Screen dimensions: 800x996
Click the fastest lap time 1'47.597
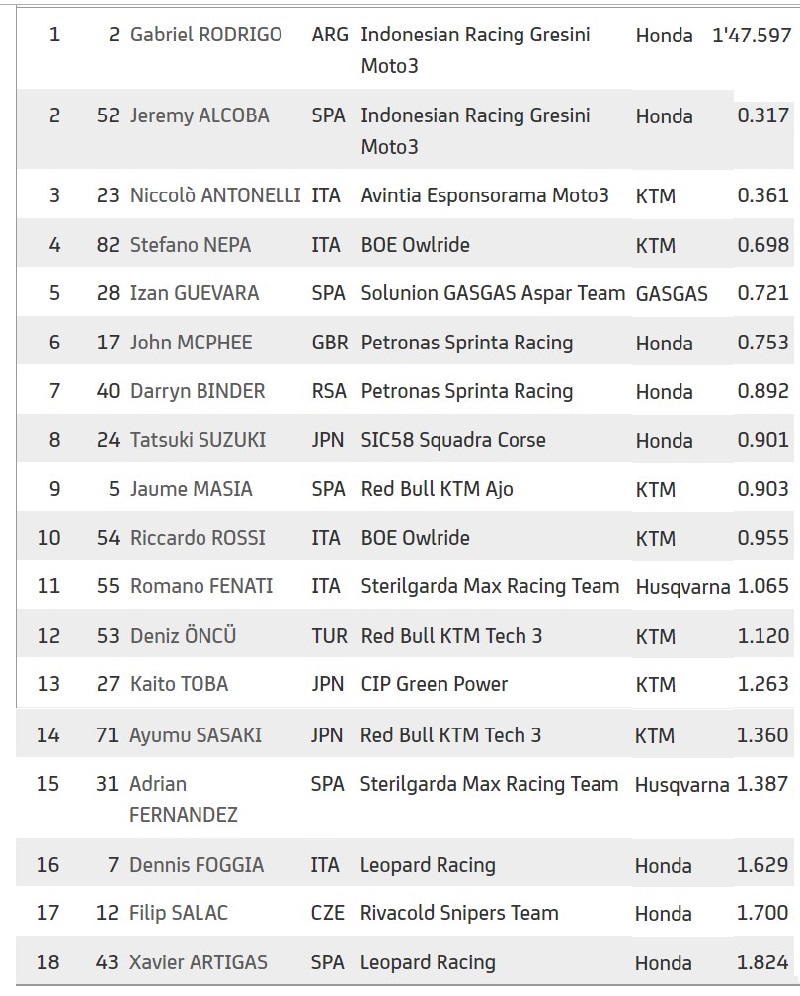click(752, 34)
